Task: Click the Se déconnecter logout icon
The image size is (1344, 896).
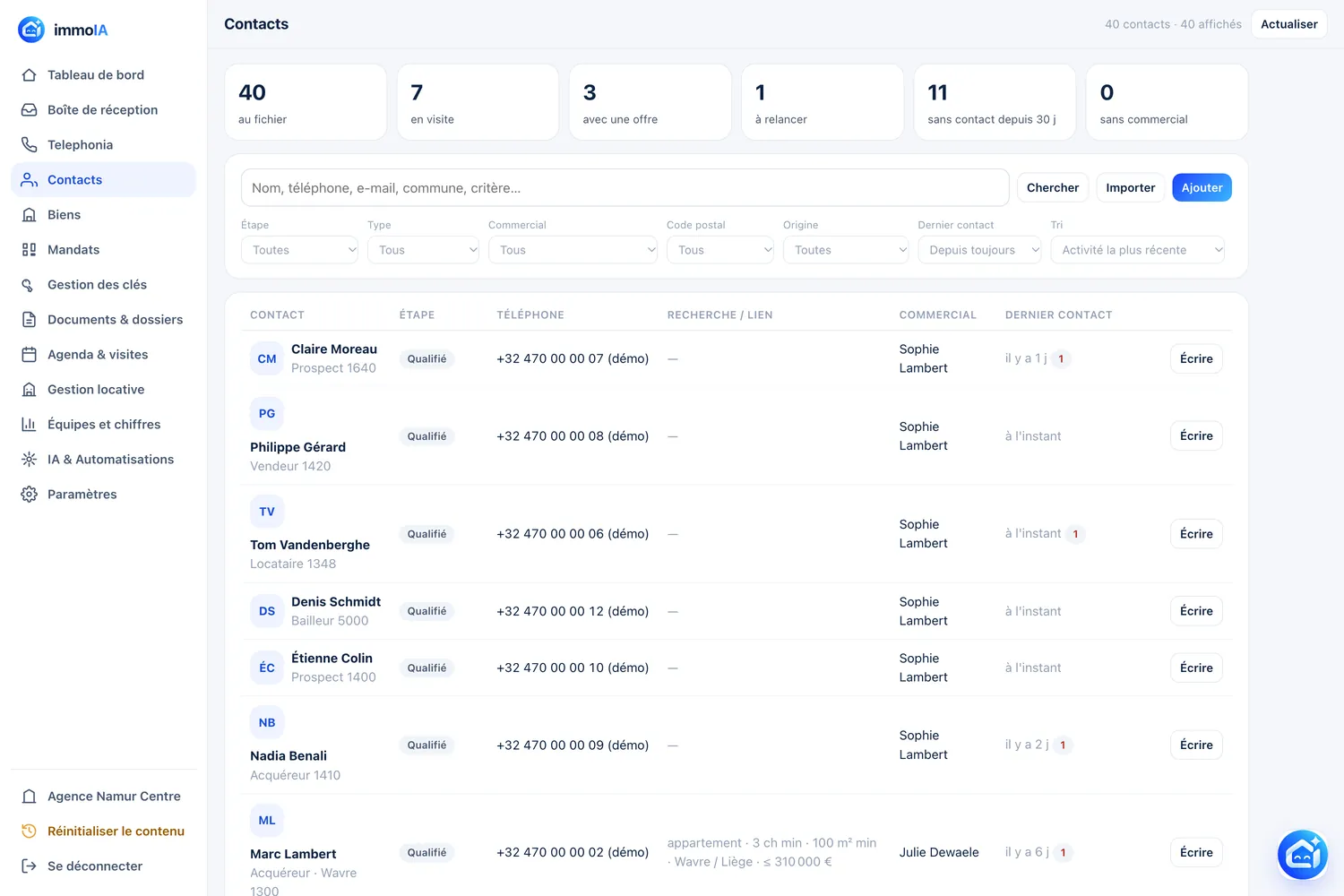Action: (30, 866)
